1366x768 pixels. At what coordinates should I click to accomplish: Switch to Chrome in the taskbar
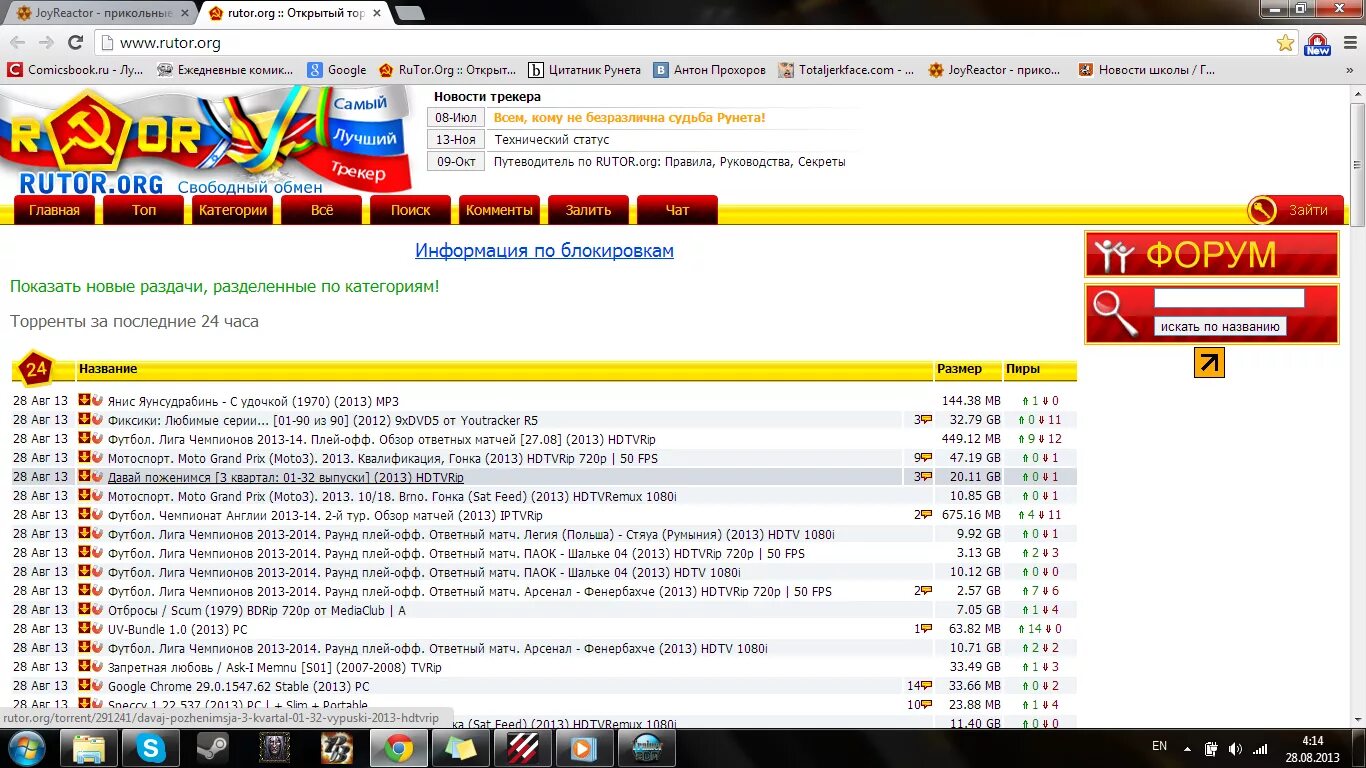(x=399, y=748)
